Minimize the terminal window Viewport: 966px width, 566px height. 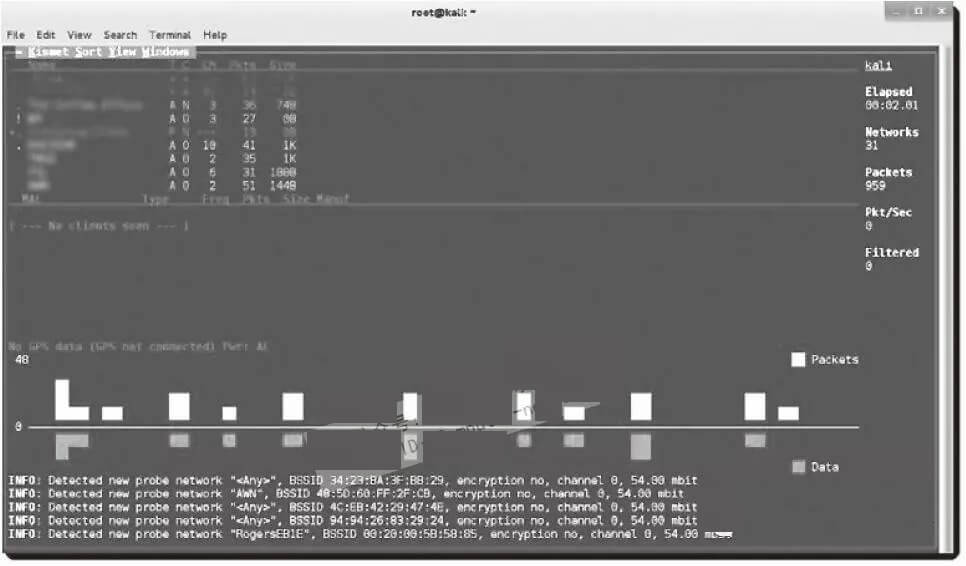898,10
